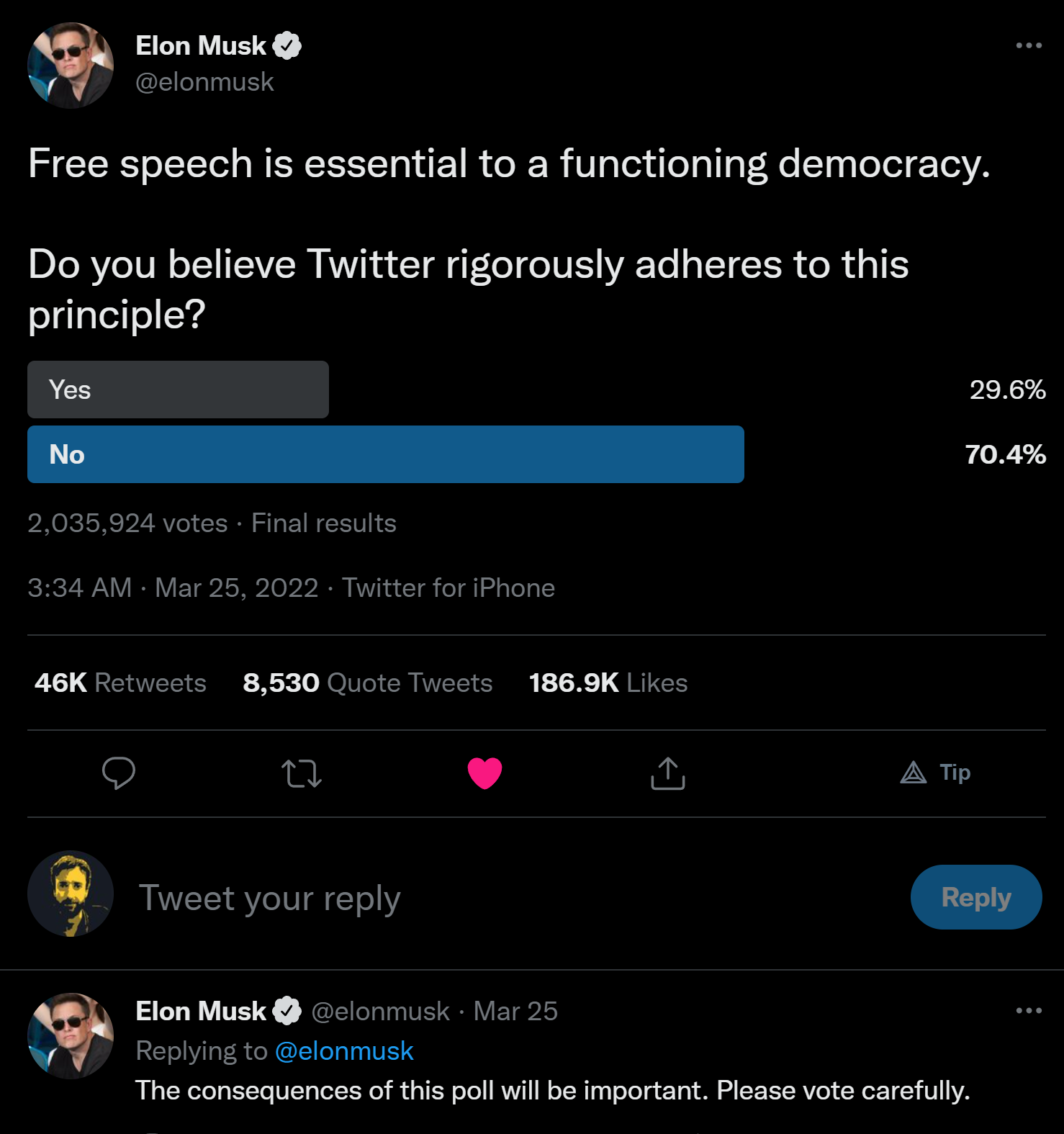Click the Tip triangle icon
Screen dimensions: 1064x1134
[x=914, y=773]
